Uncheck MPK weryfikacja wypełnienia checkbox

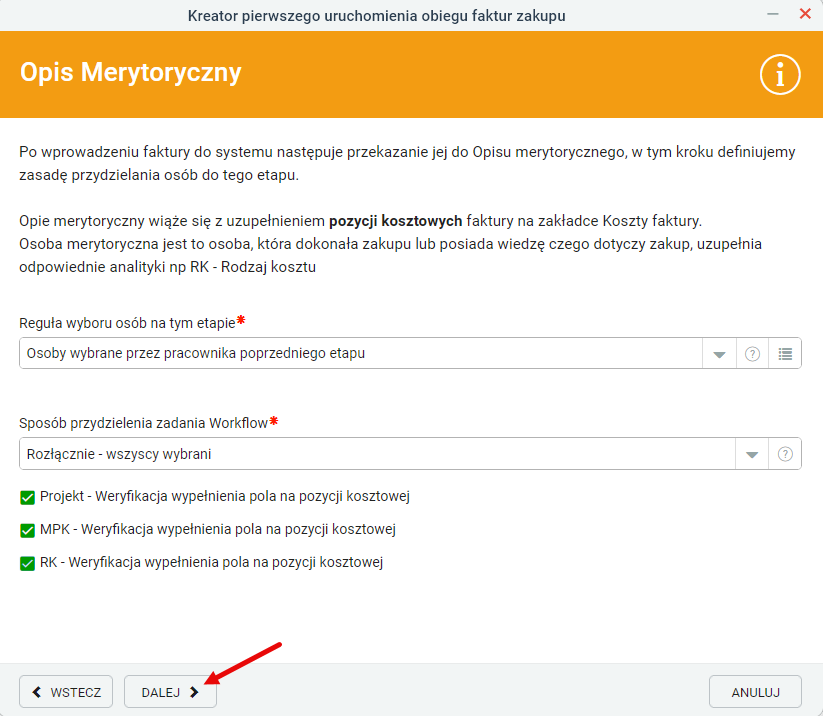pyautogui.click(x=27, y=530)
